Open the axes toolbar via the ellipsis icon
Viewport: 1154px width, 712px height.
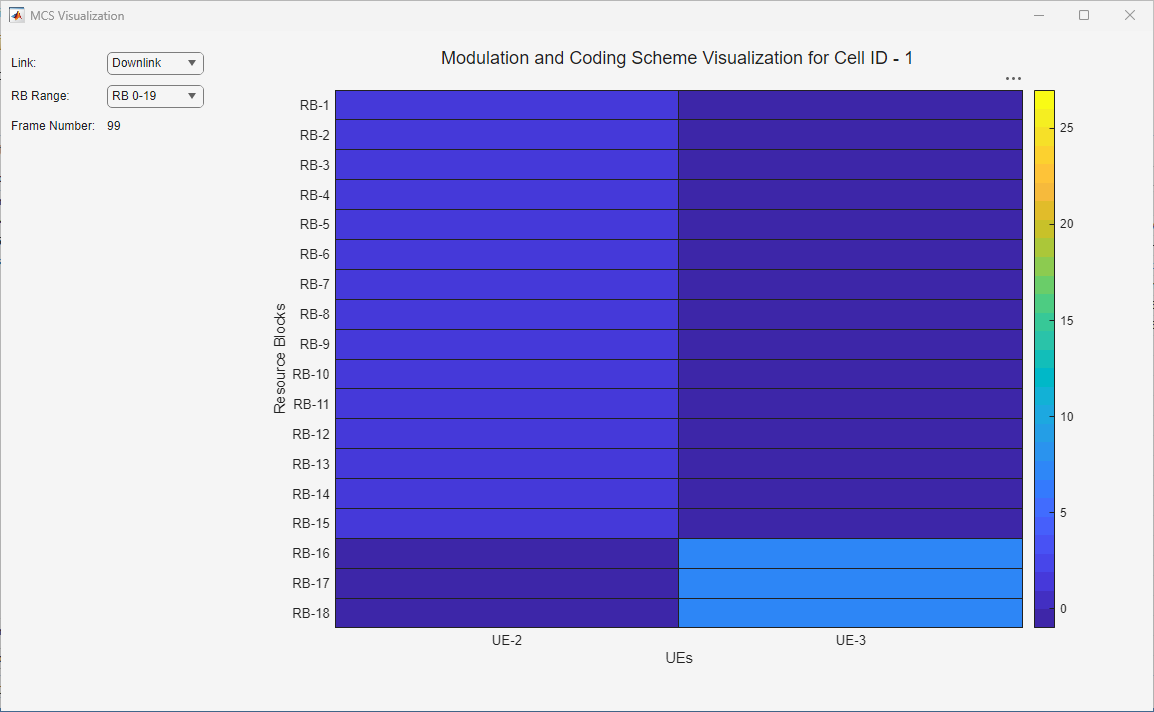click(1013, 78)
